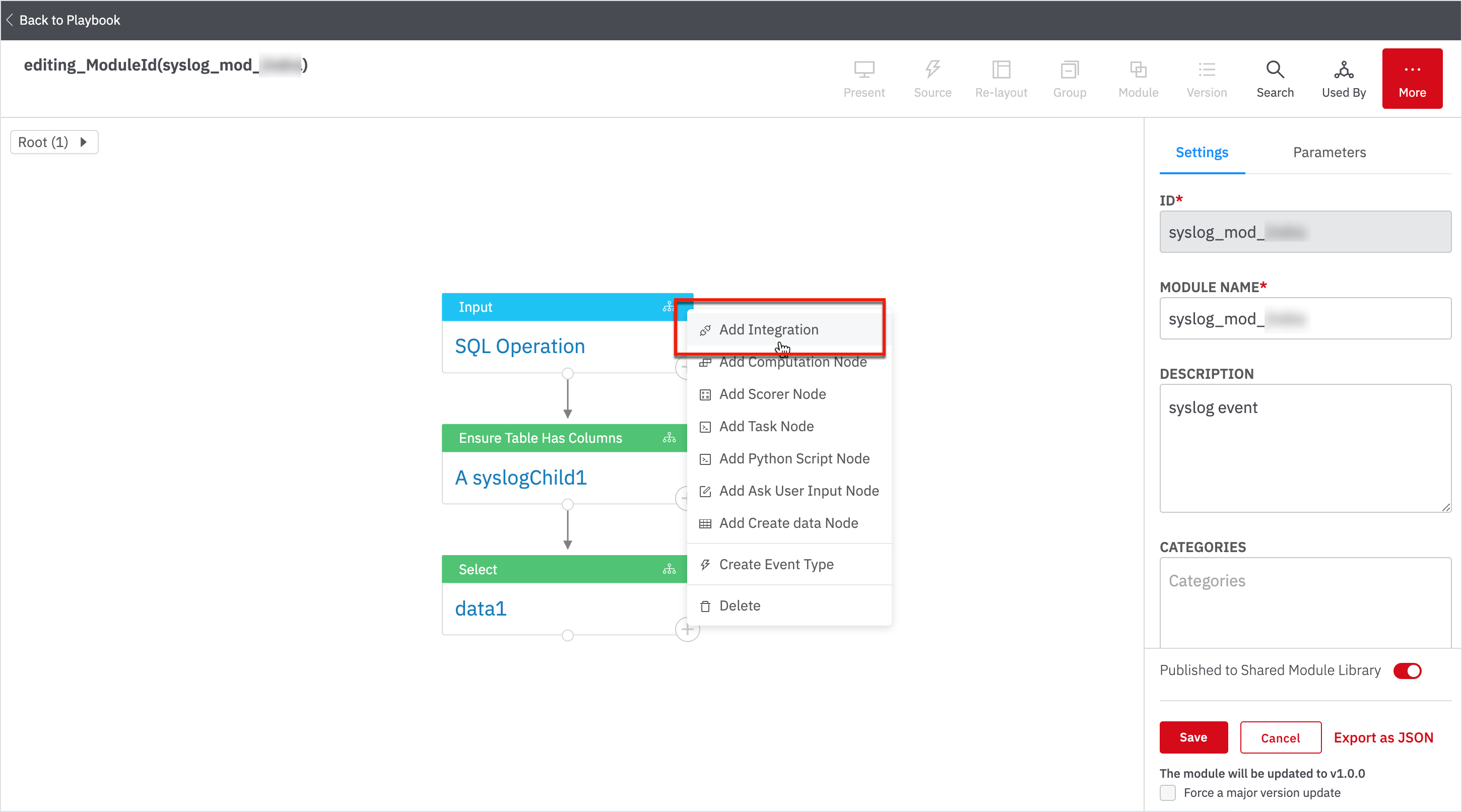Click the Search magnifier icon in toolbar
The image size is (1462, 812).
[x=1274, y=70]
